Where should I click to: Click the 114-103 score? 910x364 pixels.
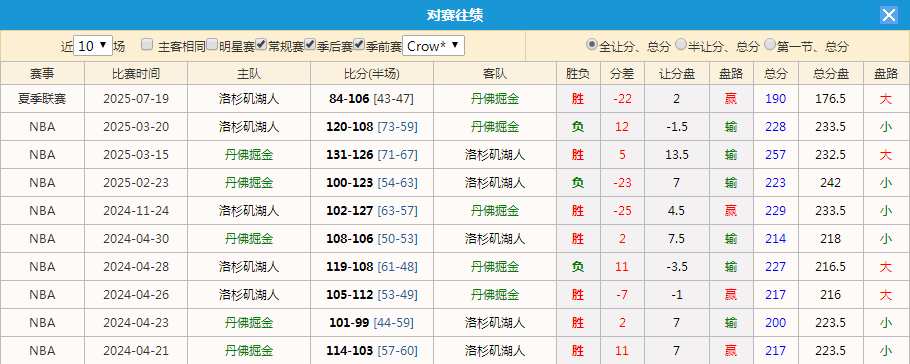pos(350,351)
